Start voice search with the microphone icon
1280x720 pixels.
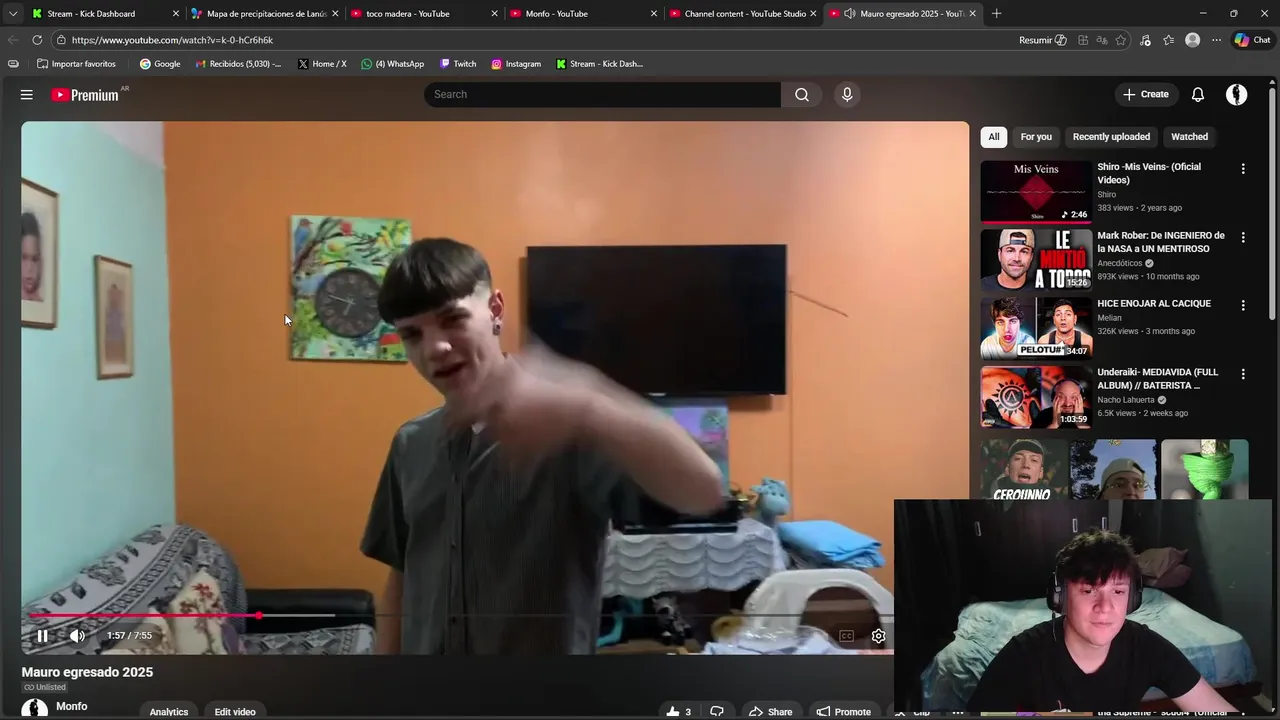pyautogui.click(x=847, y=94)
